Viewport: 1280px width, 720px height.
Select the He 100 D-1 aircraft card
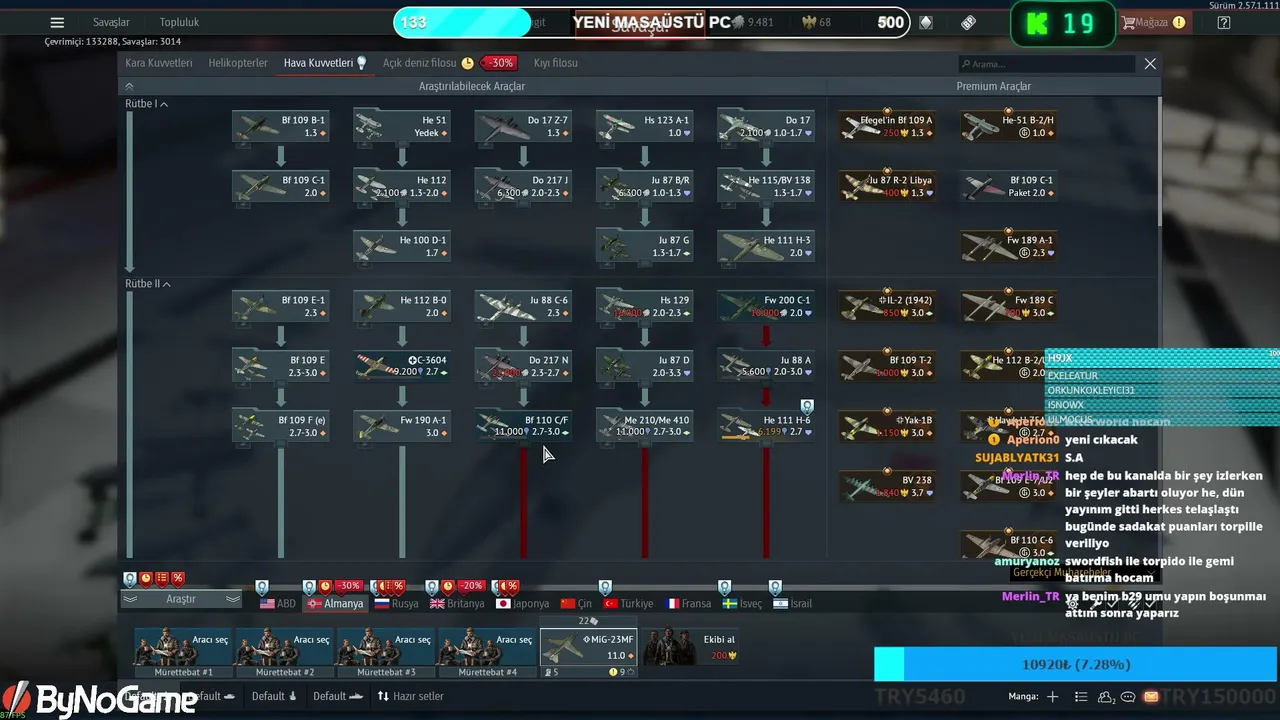[x=402, y=247]
